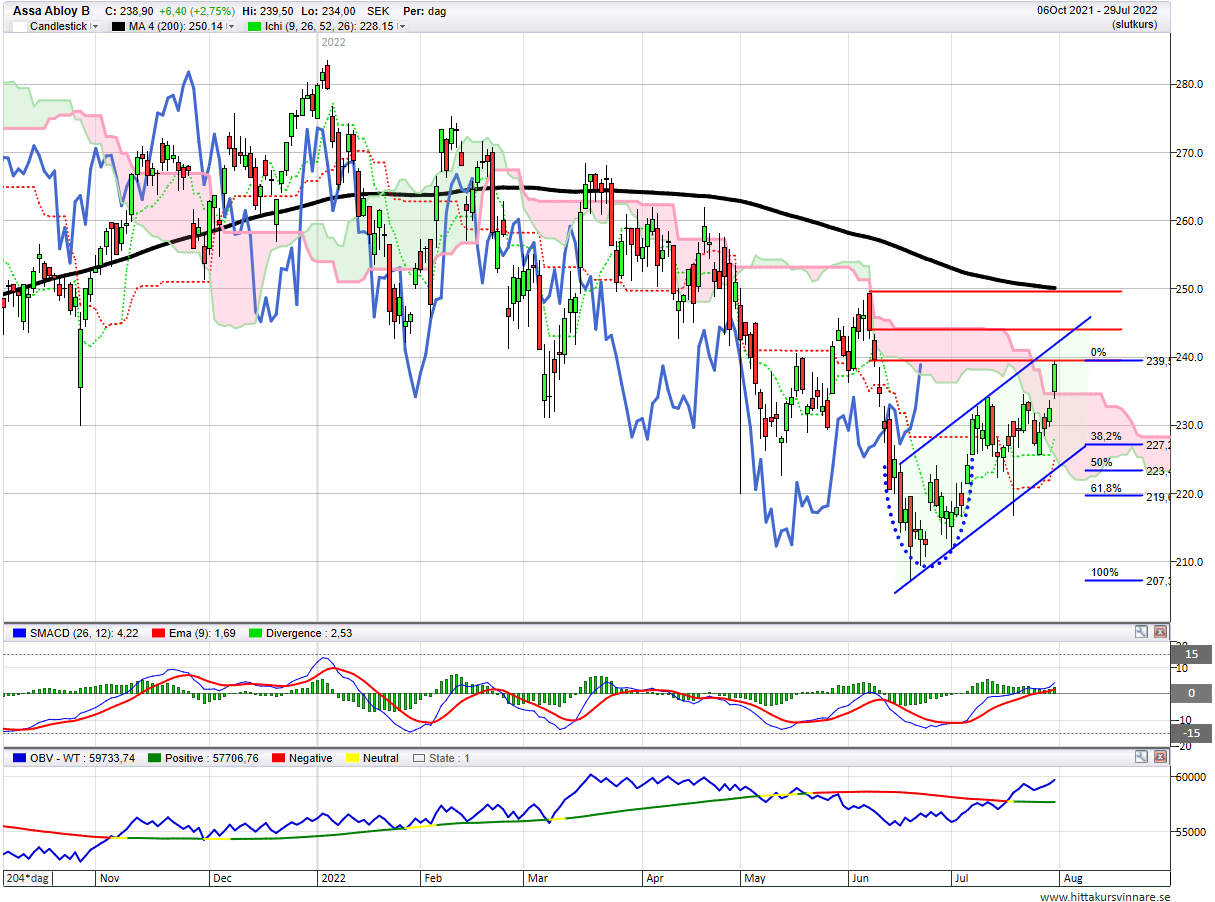
Task: Click the Assa Abloy B stock title
Action: [50, 11]
